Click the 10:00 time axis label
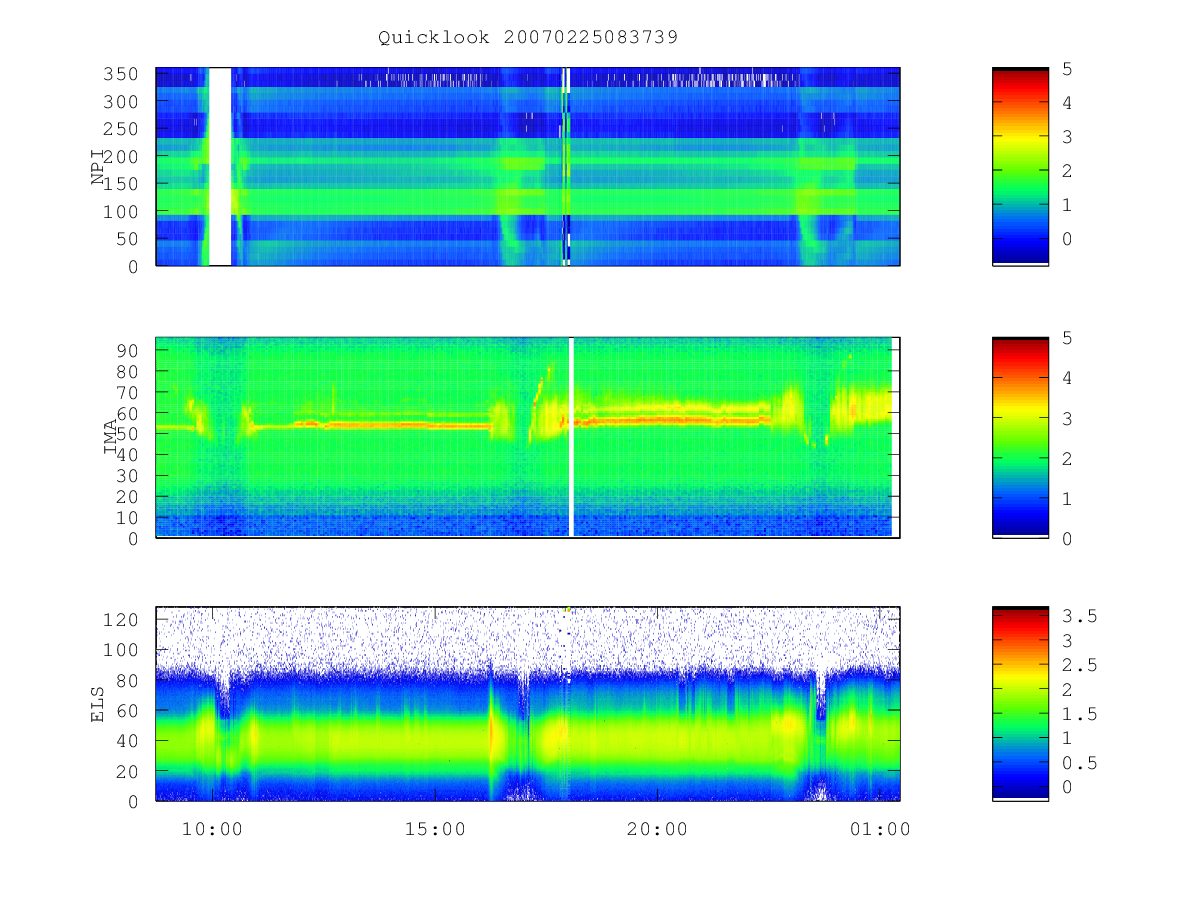1200x900 pixels. (212, 829)
